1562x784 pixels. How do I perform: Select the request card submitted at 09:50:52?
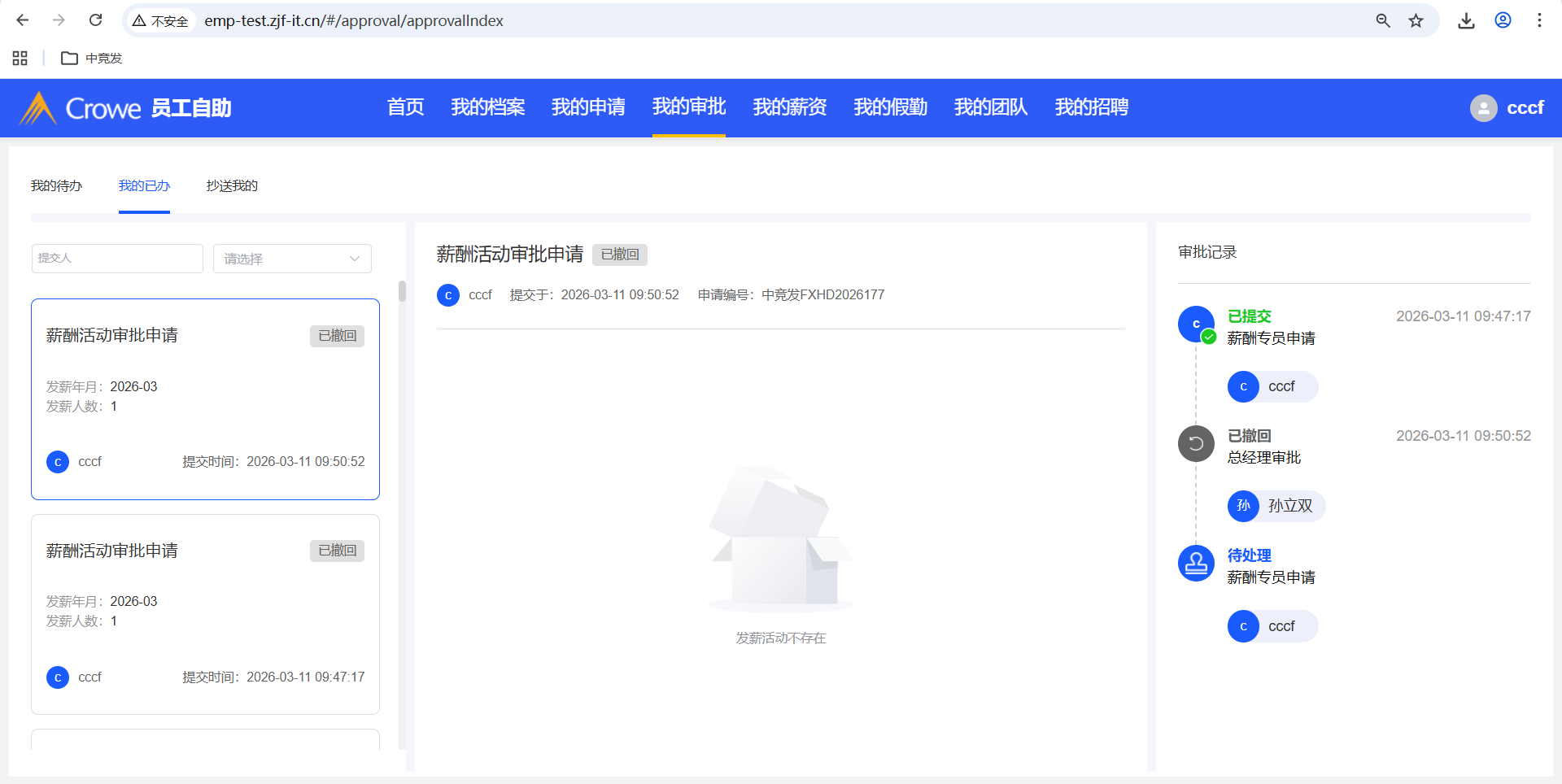(205, 399)
